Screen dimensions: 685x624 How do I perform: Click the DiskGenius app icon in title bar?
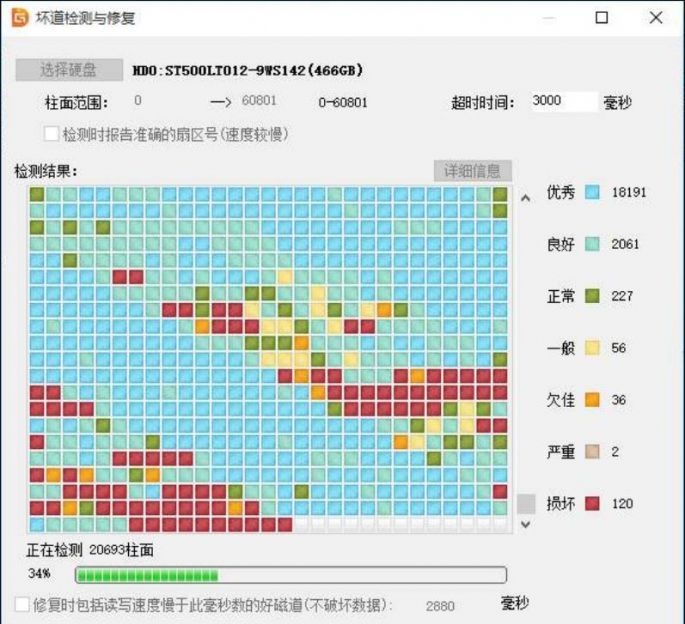[x=20, y=18]
